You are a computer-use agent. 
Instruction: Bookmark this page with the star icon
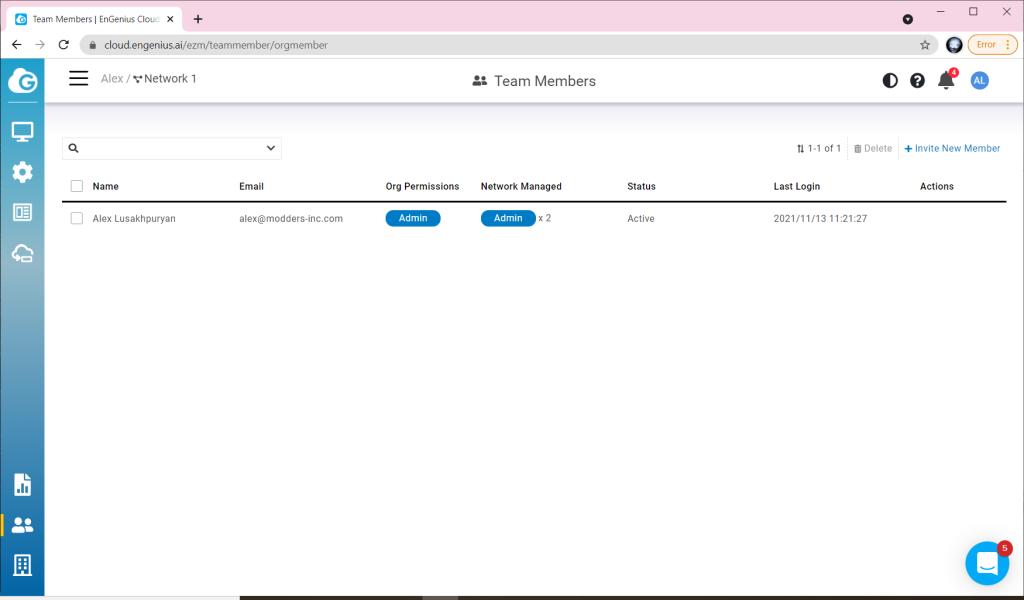925,45
